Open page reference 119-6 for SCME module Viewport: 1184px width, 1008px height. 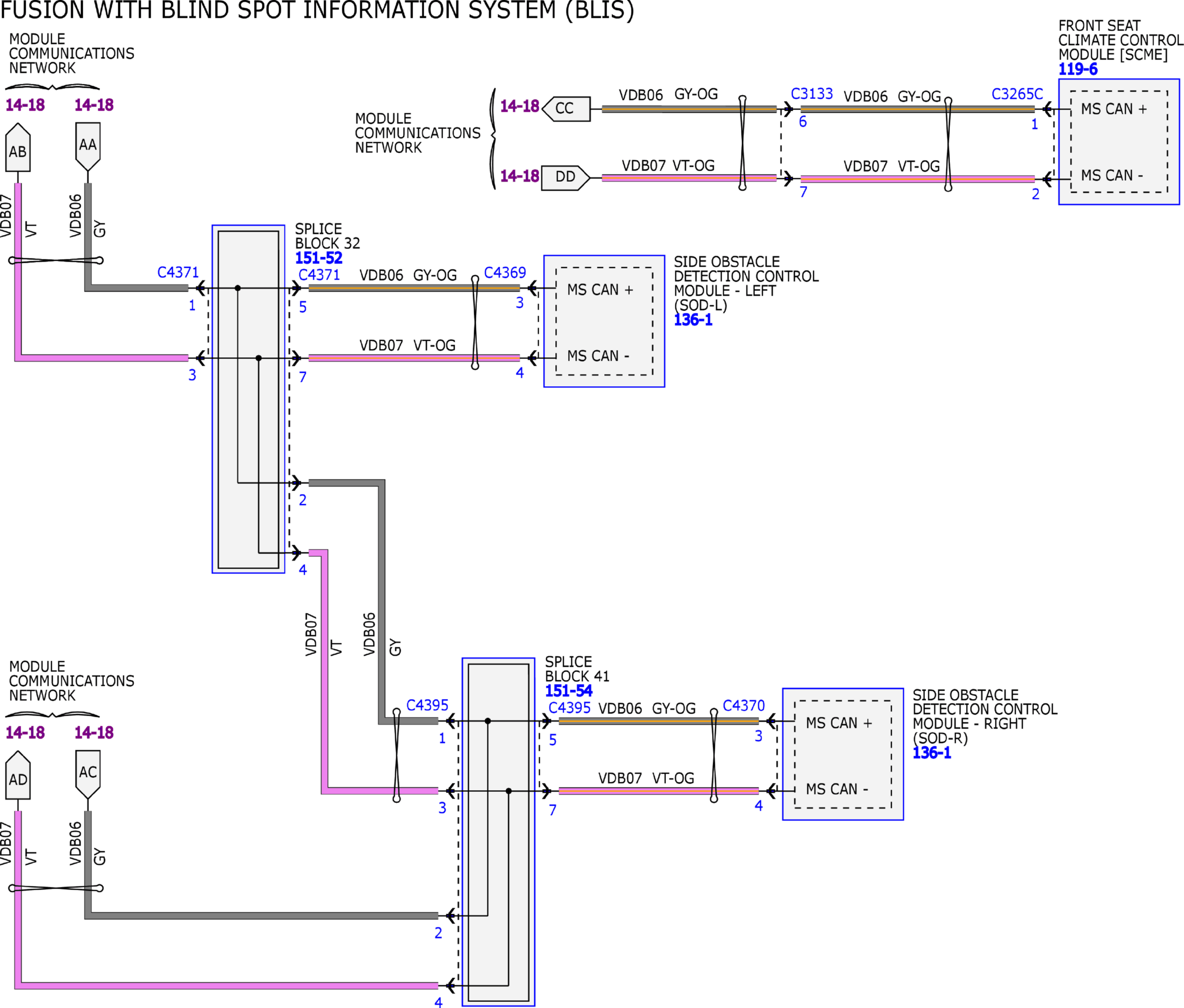(1078, 69)
